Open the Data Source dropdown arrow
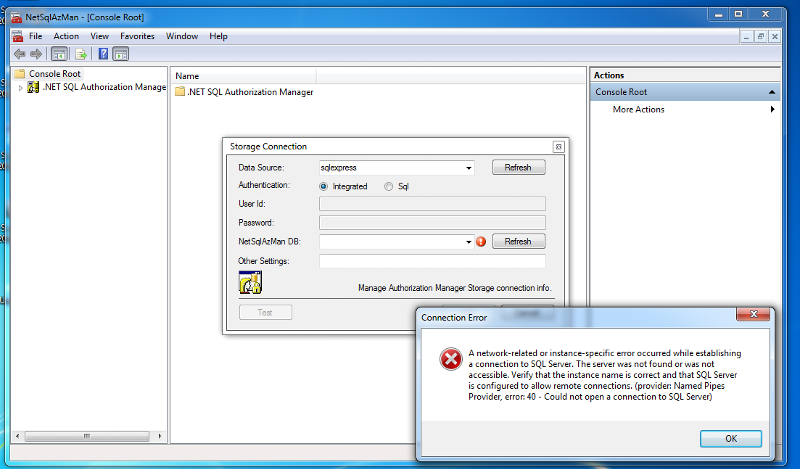This screenshot has width=800, height=469. coord(468,168)
